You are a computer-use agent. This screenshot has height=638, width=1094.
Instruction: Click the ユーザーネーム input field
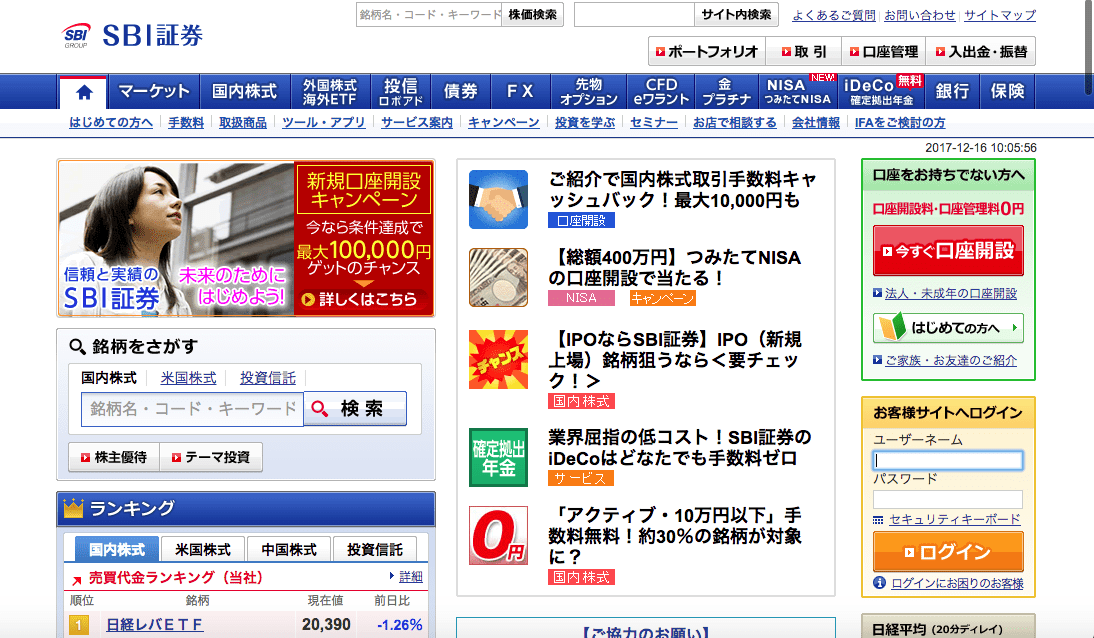(x=947, y=460)
